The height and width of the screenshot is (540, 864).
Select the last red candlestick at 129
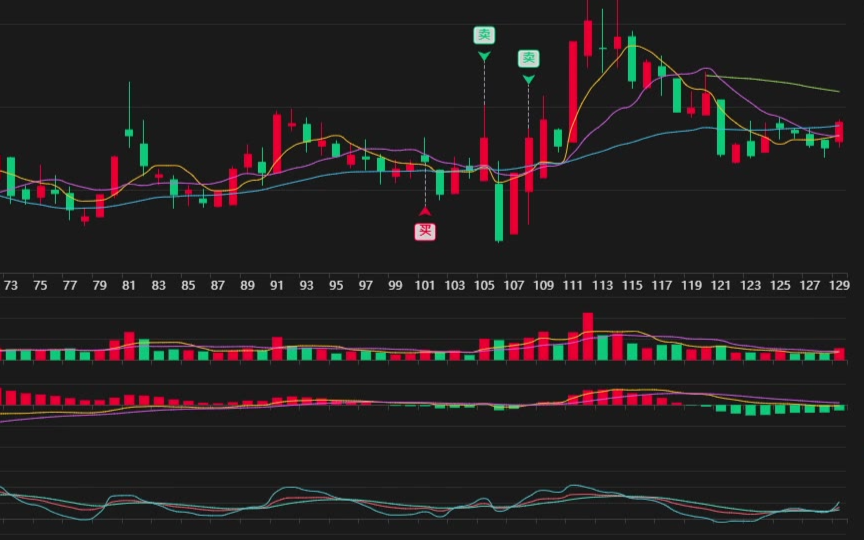(x=839, y=132)
